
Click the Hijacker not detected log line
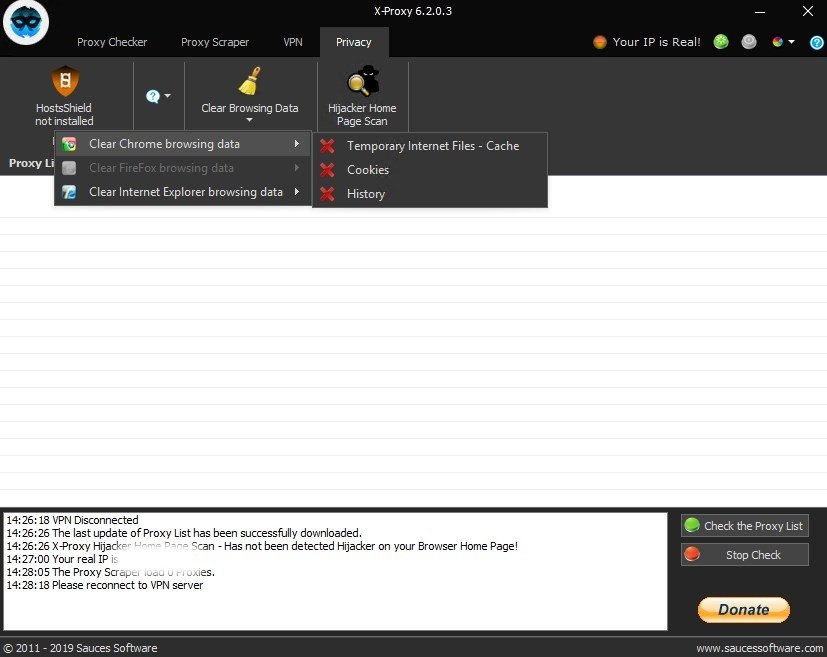point(262,546)
